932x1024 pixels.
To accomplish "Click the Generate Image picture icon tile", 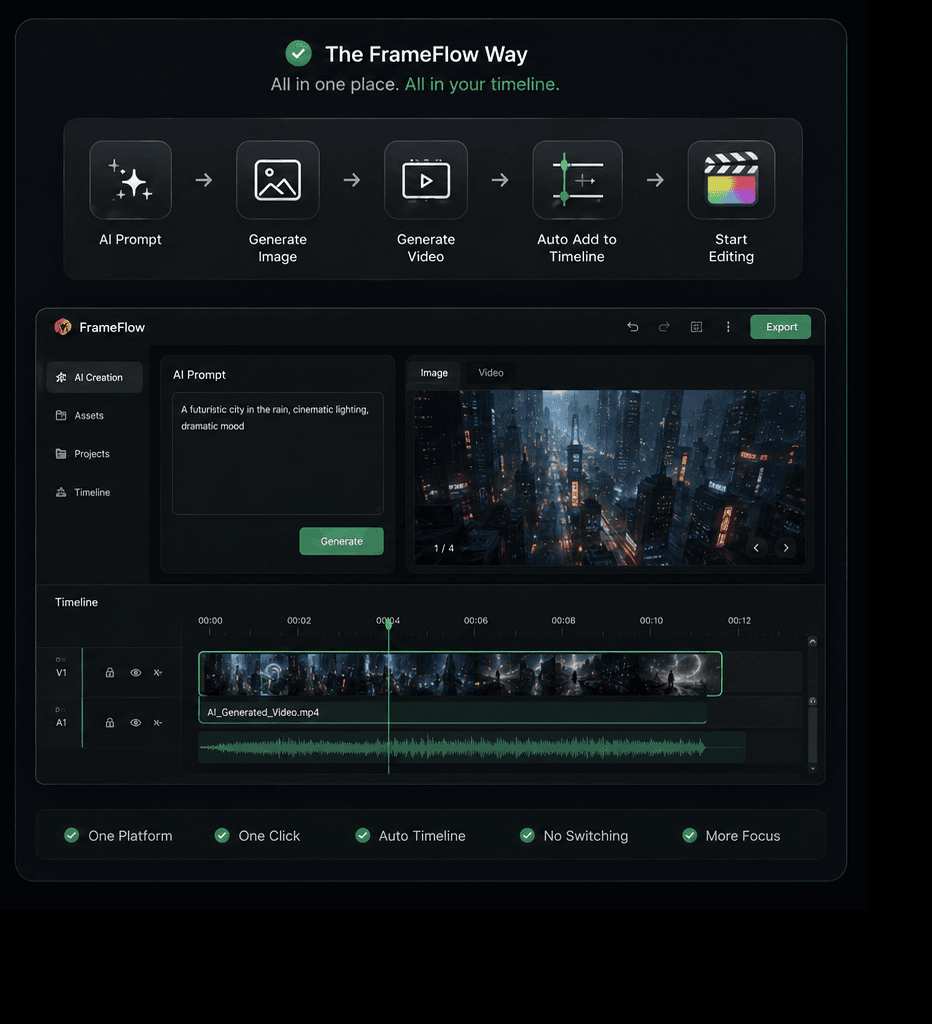I will pyautogui.click(x=278, y=180).
